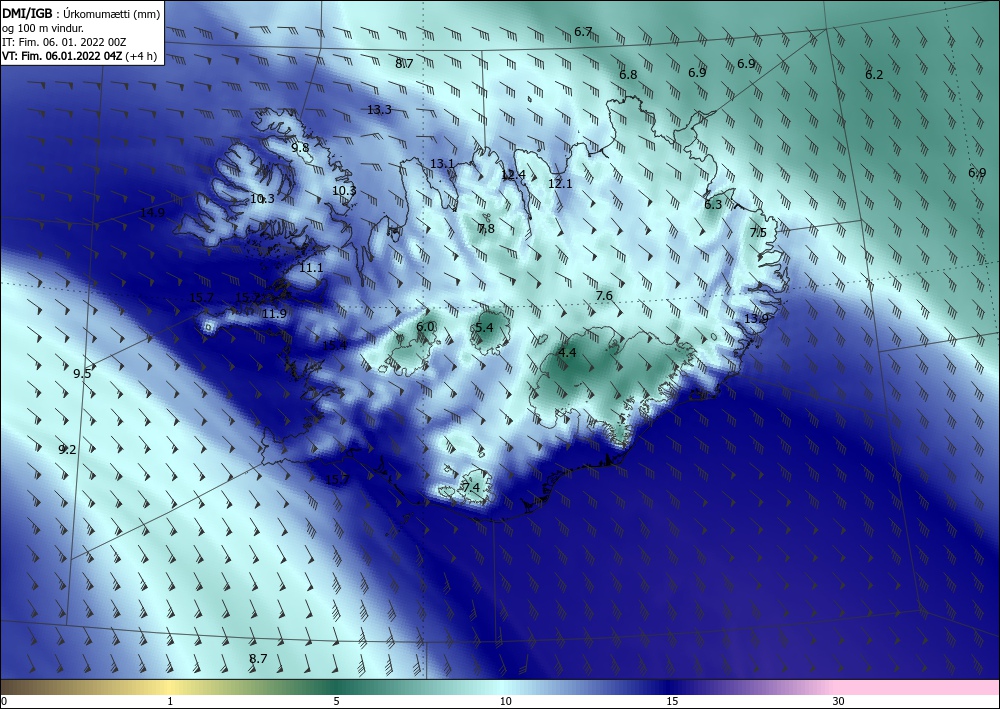Click the 12.4 value label
The height and width of the screenshot is (709, 1000).
point(513,175)
